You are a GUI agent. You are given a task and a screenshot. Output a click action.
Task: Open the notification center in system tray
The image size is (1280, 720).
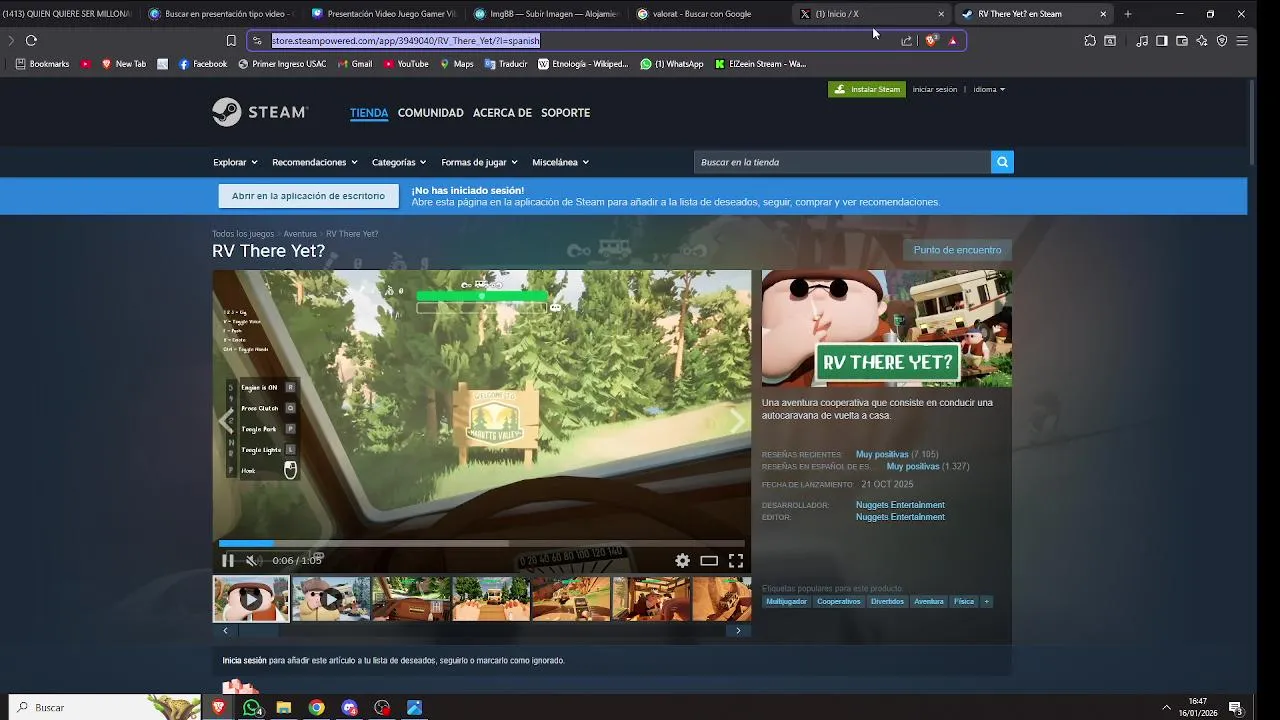[x=1236, y=707]
